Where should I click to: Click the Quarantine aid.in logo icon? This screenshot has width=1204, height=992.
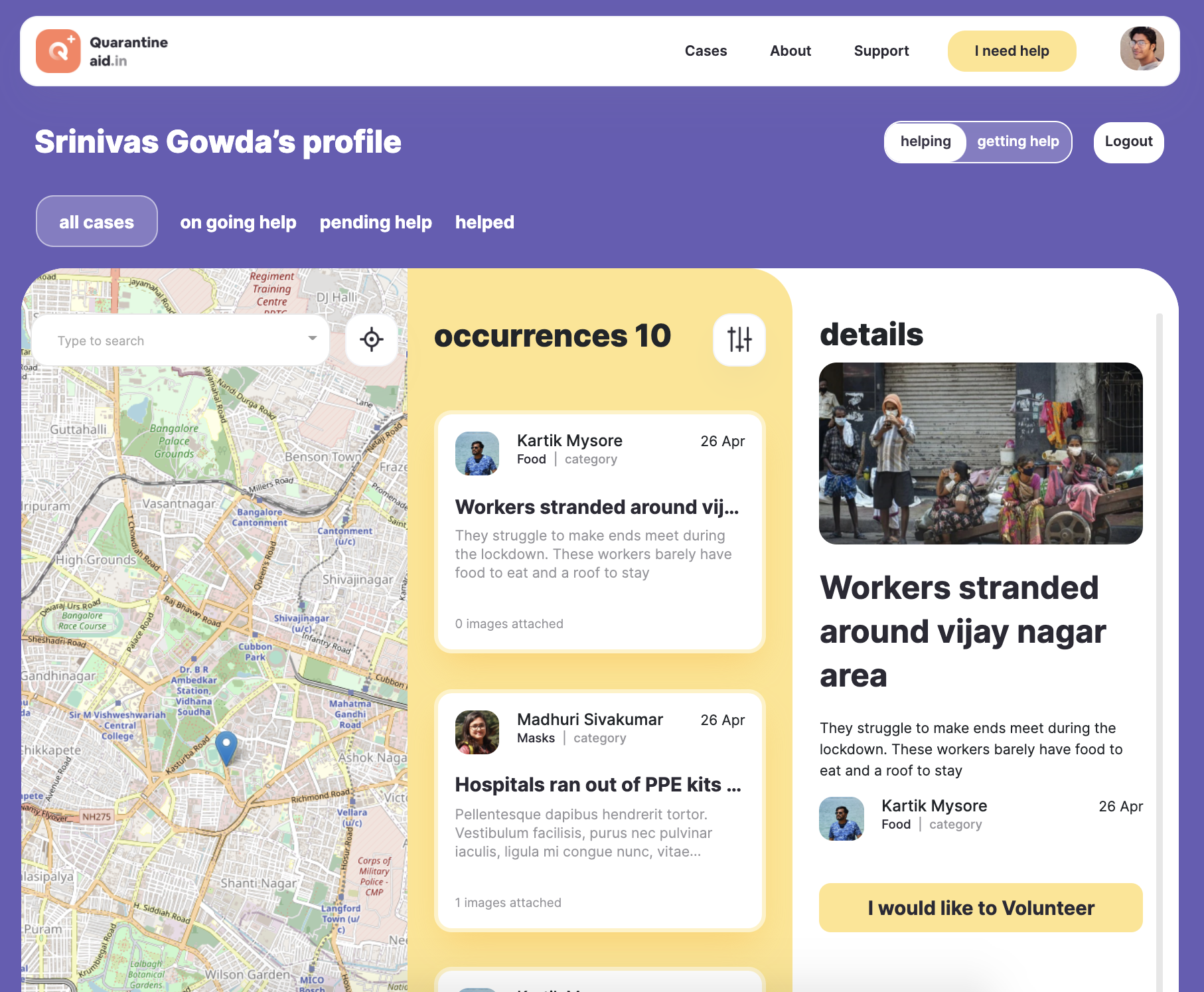pyautogui.click(x=58, y=51)
